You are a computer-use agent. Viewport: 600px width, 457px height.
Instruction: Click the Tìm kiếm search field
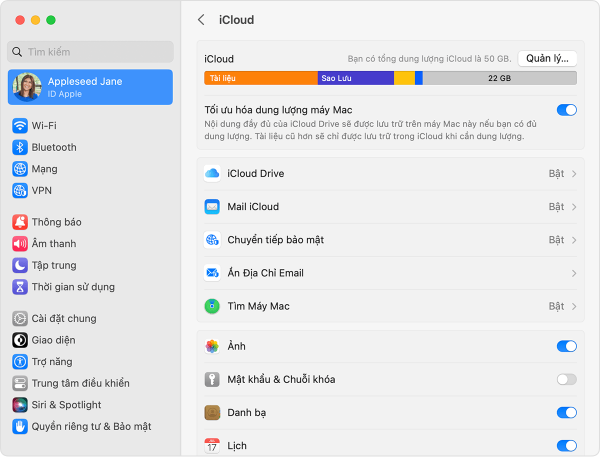90,52
